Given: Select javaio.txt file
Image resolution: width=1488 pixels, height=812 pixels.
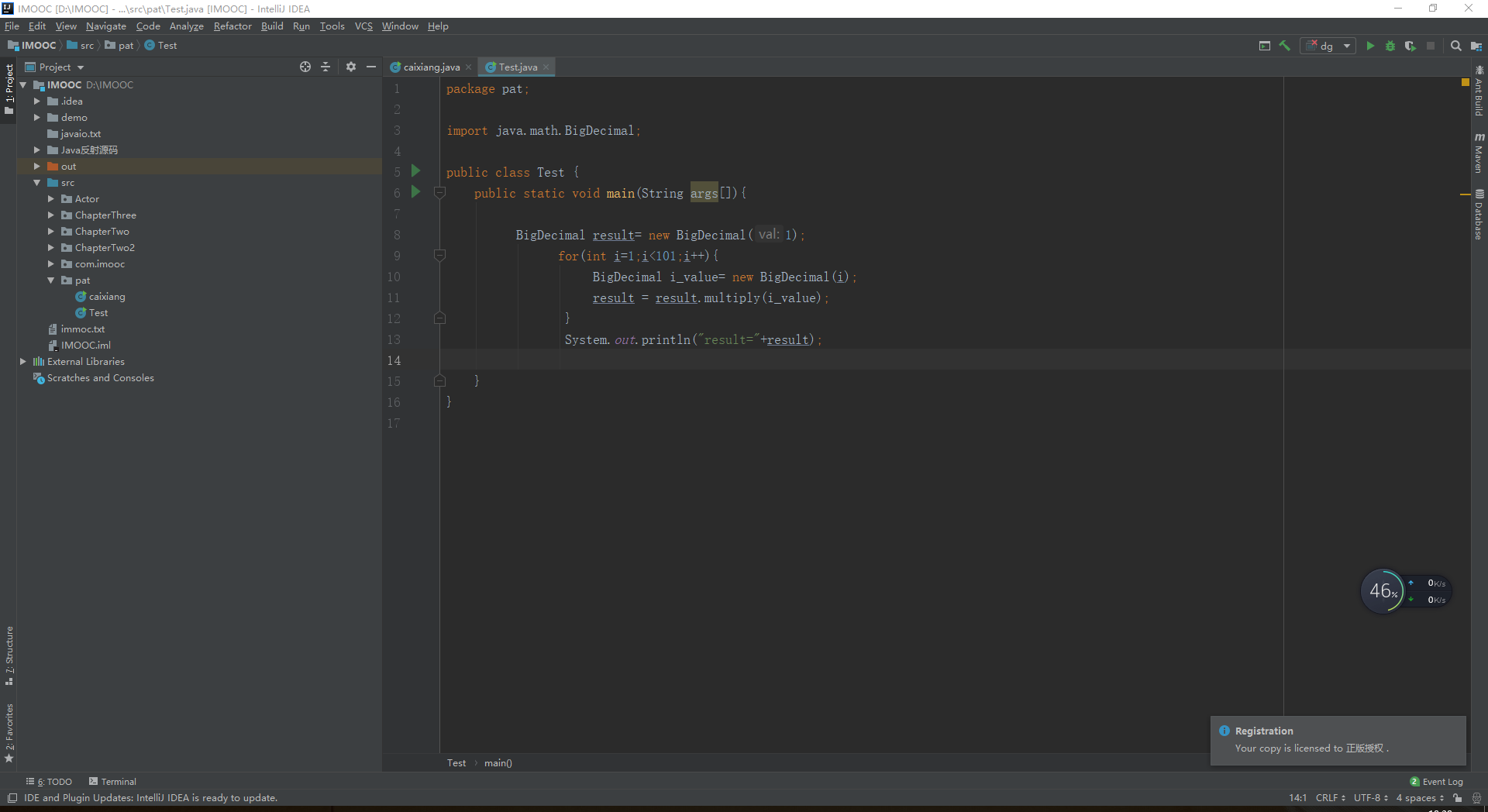Looking at the screenshot, I should pyautogui.click(x=74, y=134).
